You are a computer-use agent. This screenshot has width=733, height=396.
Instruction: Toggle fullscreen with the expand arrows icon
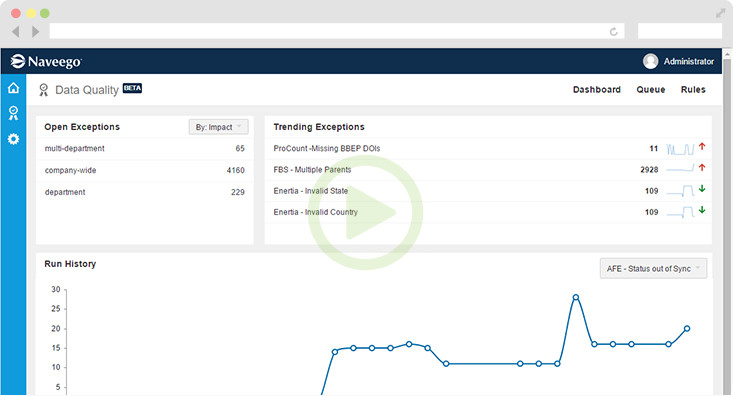(720, 13)
